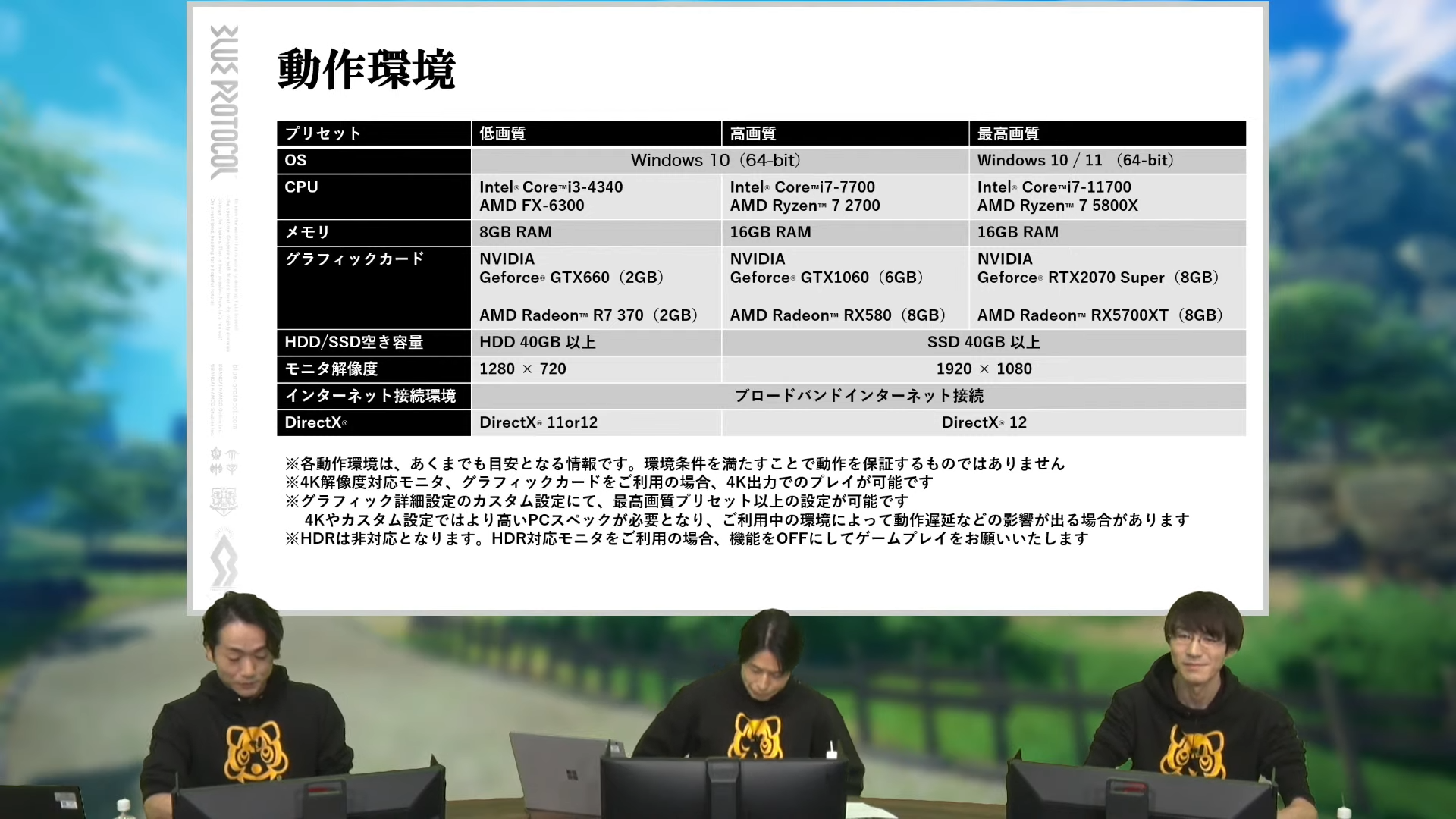Select the プリセット header cell
The height and width of the screenshot is (819, 1456).
coord(374,133)
